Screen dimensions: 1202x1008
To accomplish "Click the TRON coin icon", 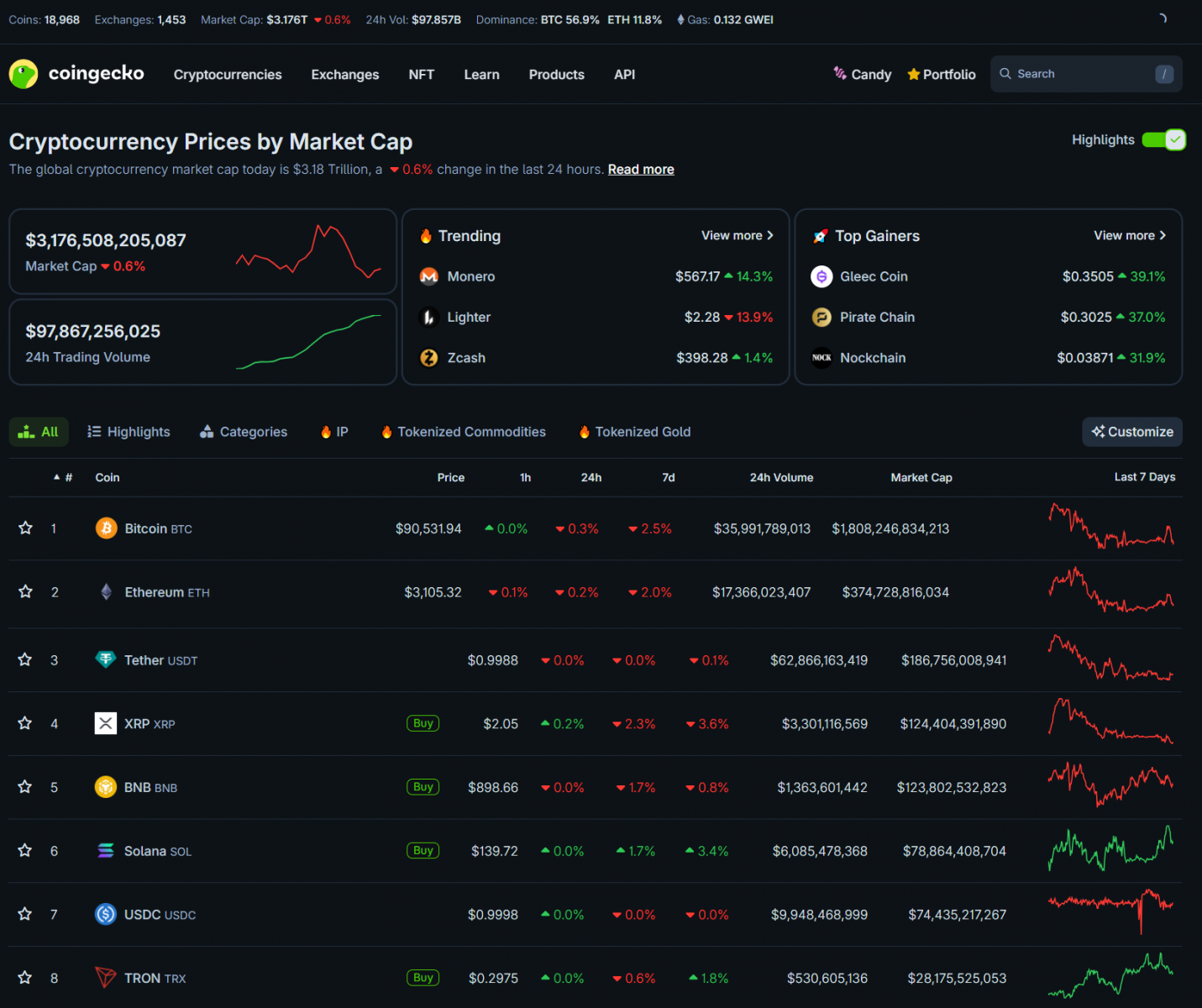I will 106,978.
